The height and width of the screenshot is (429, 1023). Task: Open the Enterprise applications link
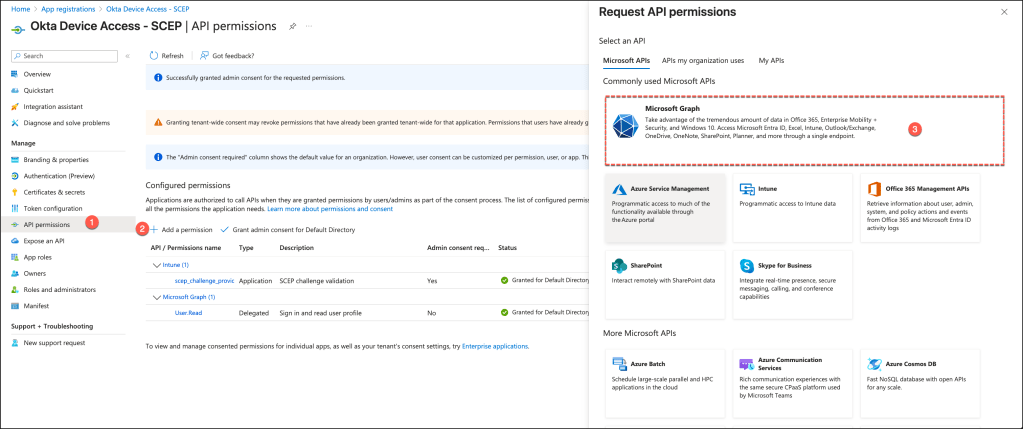495,346
